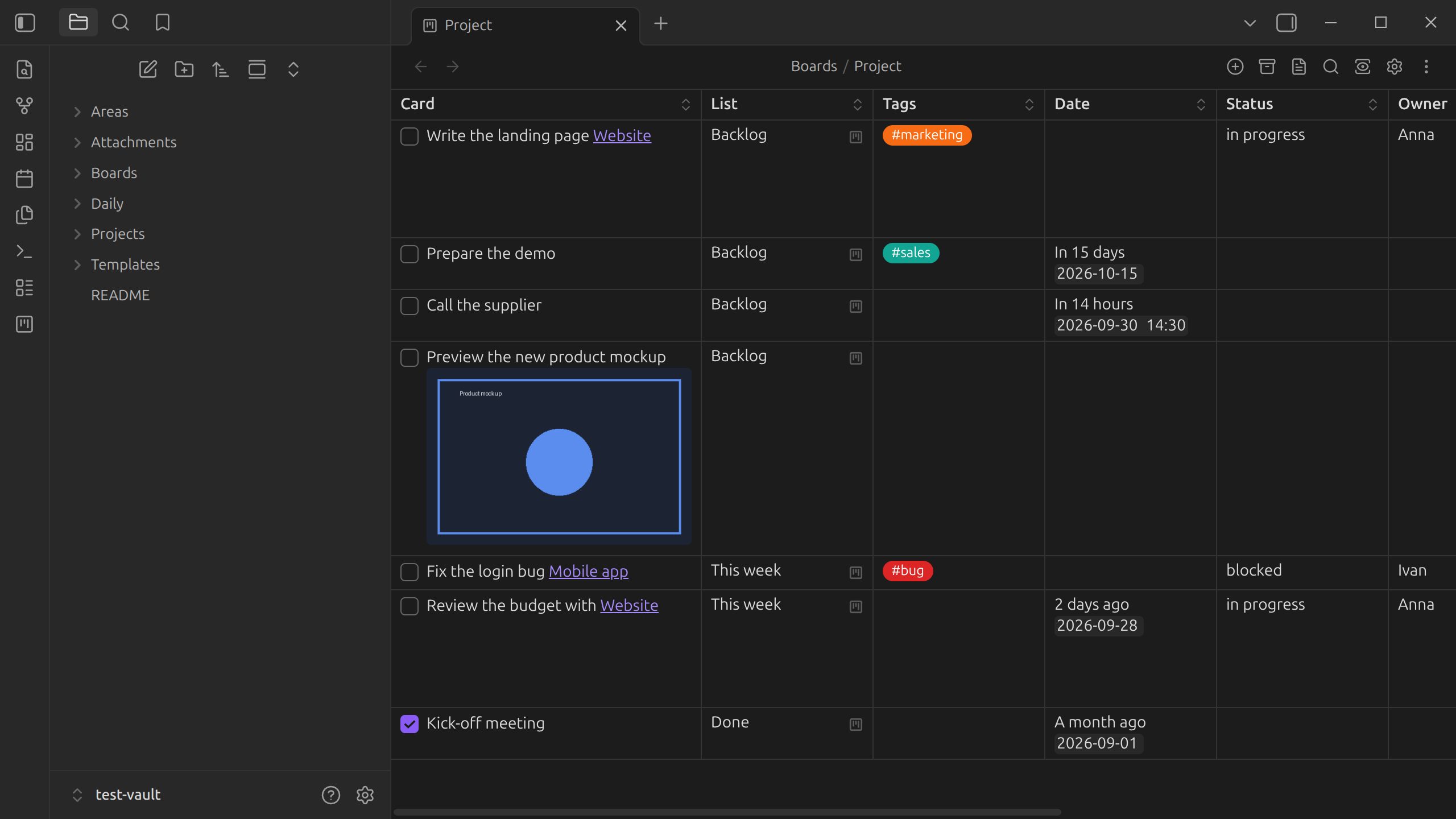Click the Boards breadcrumb
1456x819 pixels.
point(814,66)
